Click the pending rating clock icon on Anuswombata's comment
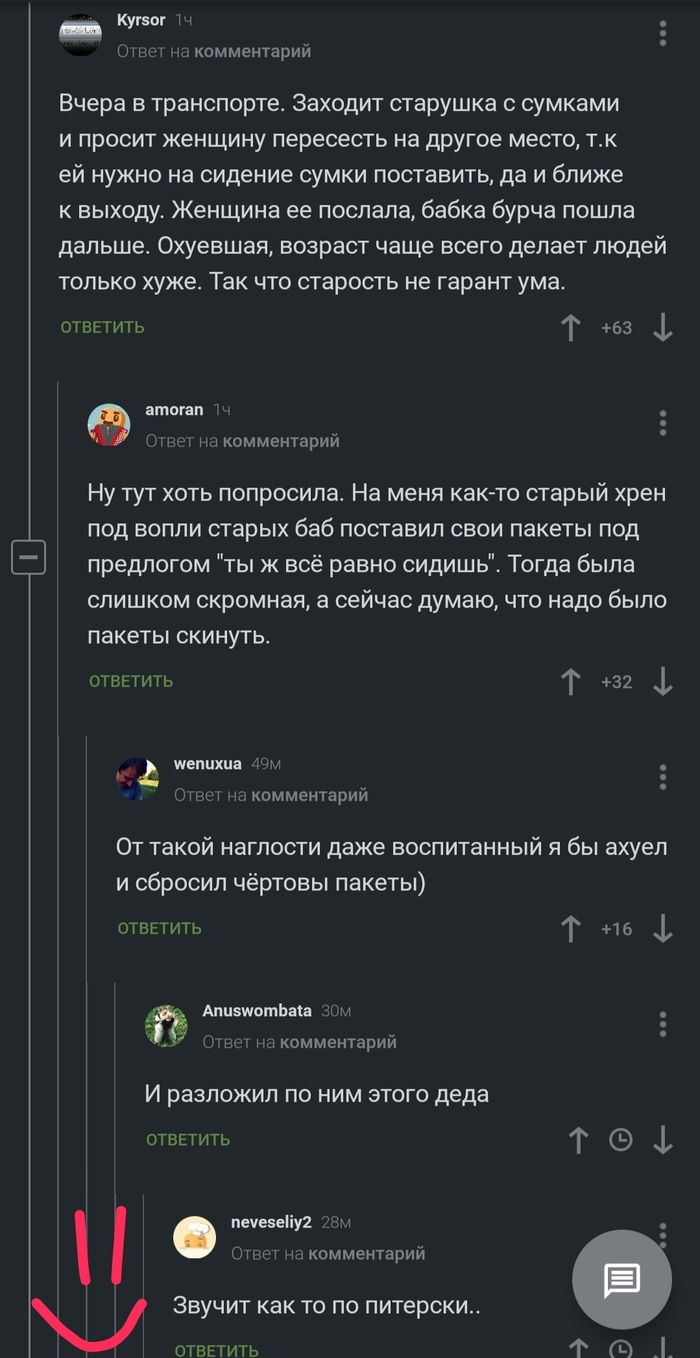The image size is (700, 1358). [x=619, y=1139]
